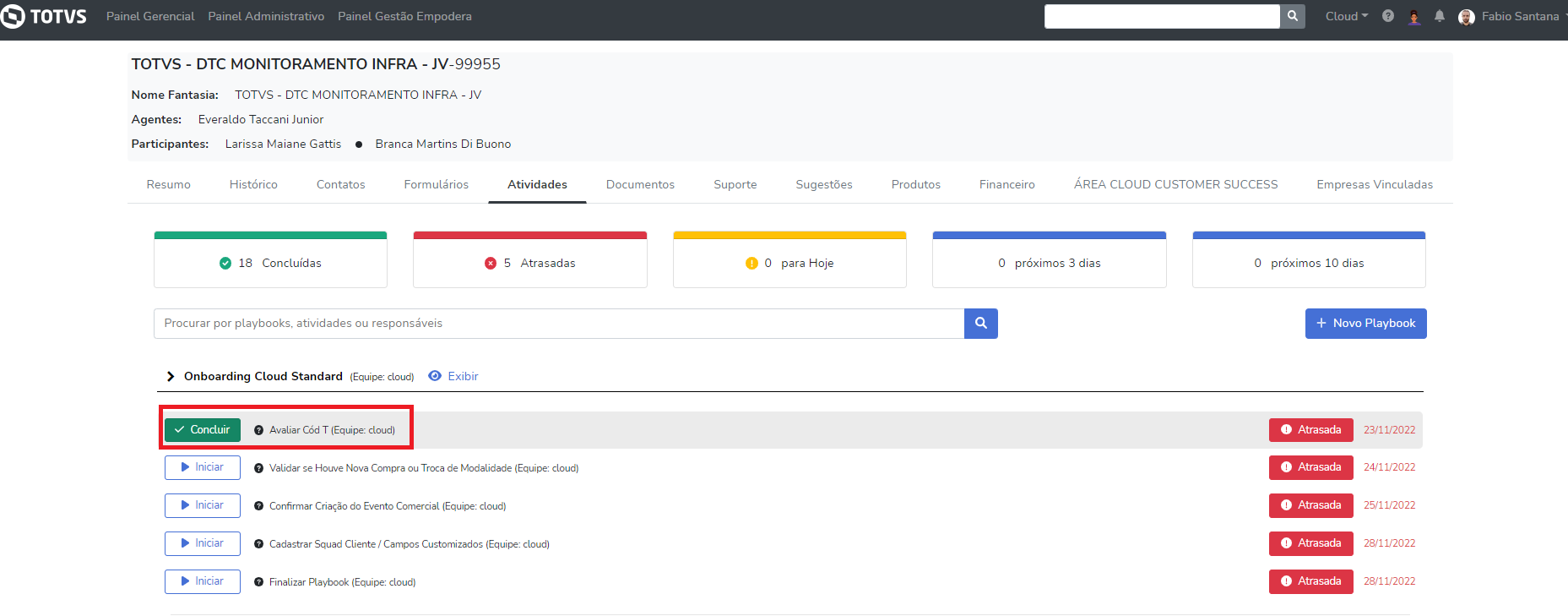Viewport: 1568px width, 616px height.
Task: Go to the Documentos tab
Action: point(640,184)
